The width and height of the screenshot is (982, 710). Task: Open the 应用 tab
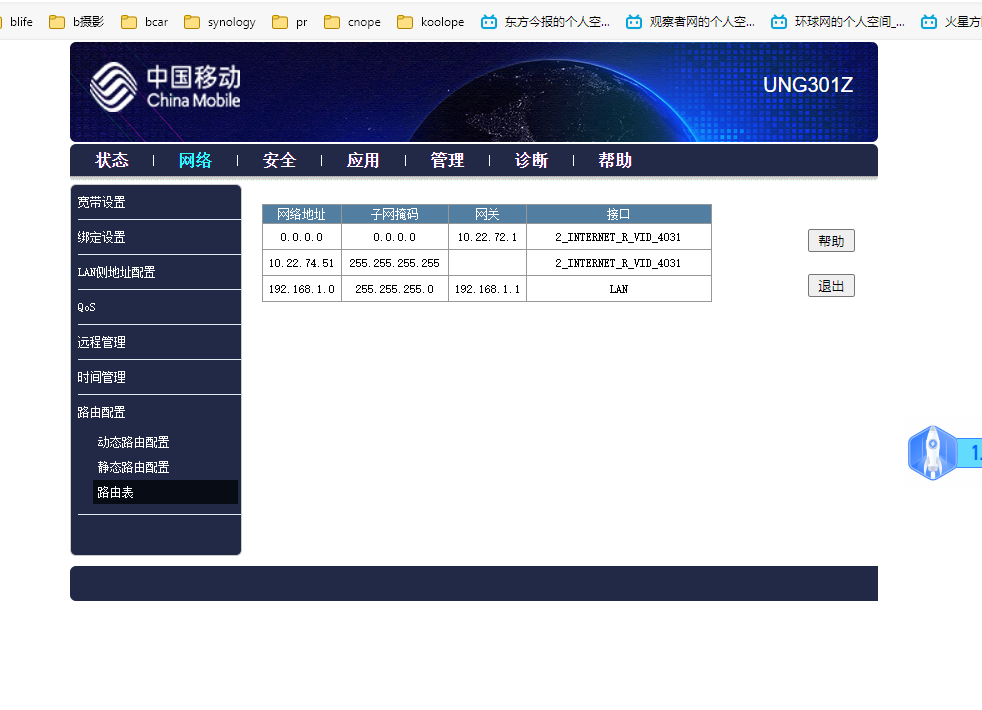[363, 160]
